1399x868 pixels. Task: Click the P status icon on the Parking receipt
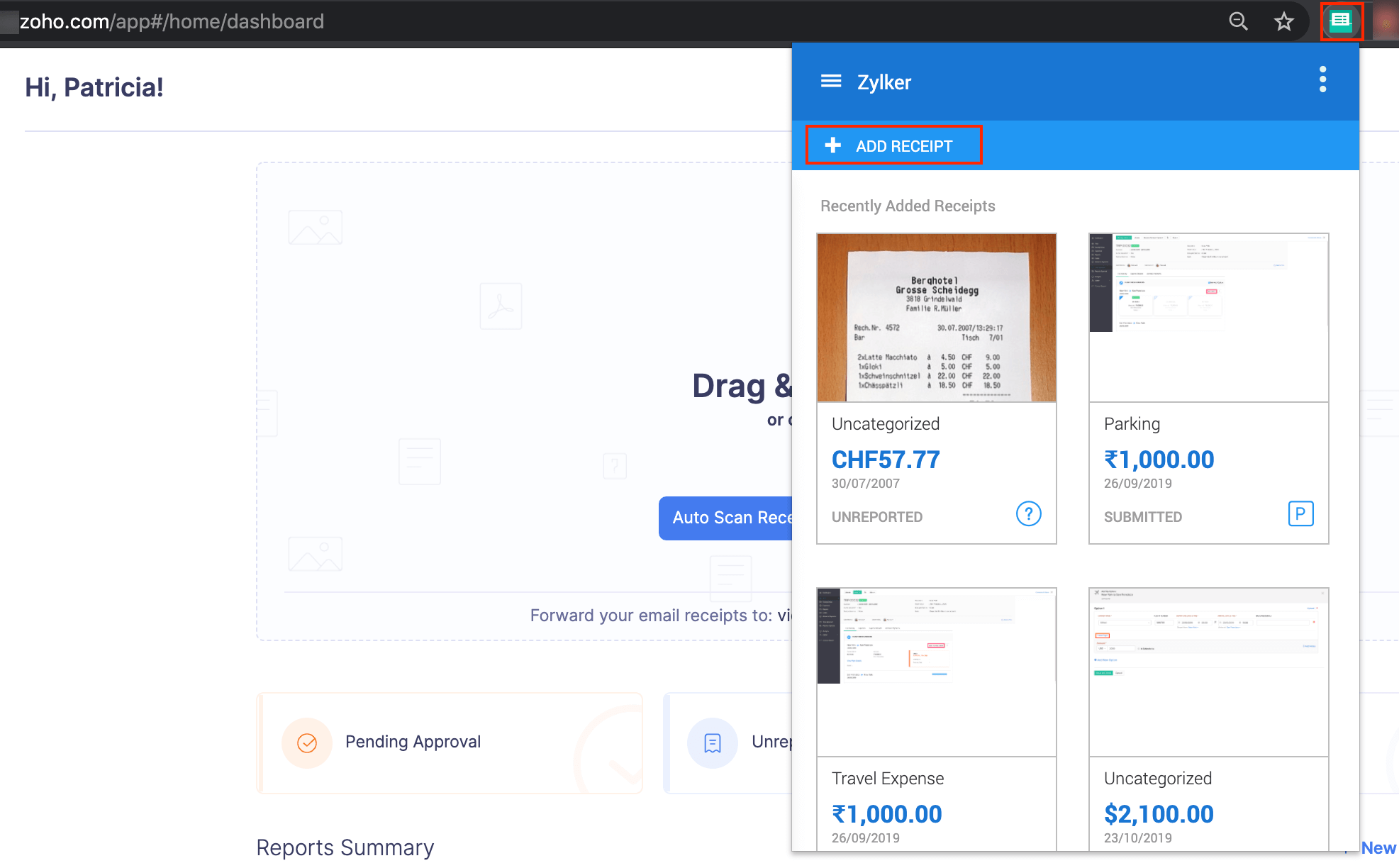click(1300, 513)
